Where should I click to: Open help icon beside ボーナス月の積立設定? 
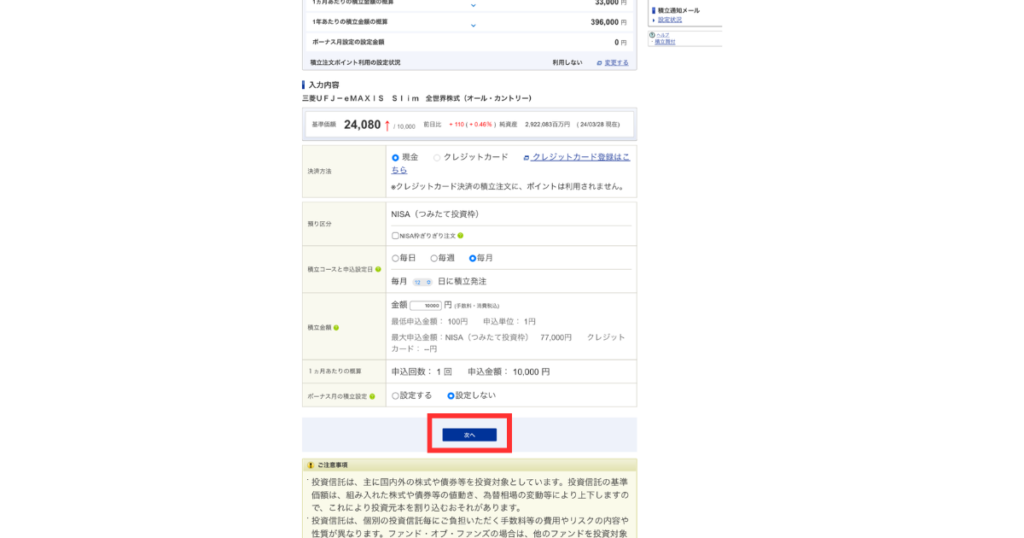click(x=372, y=396)
